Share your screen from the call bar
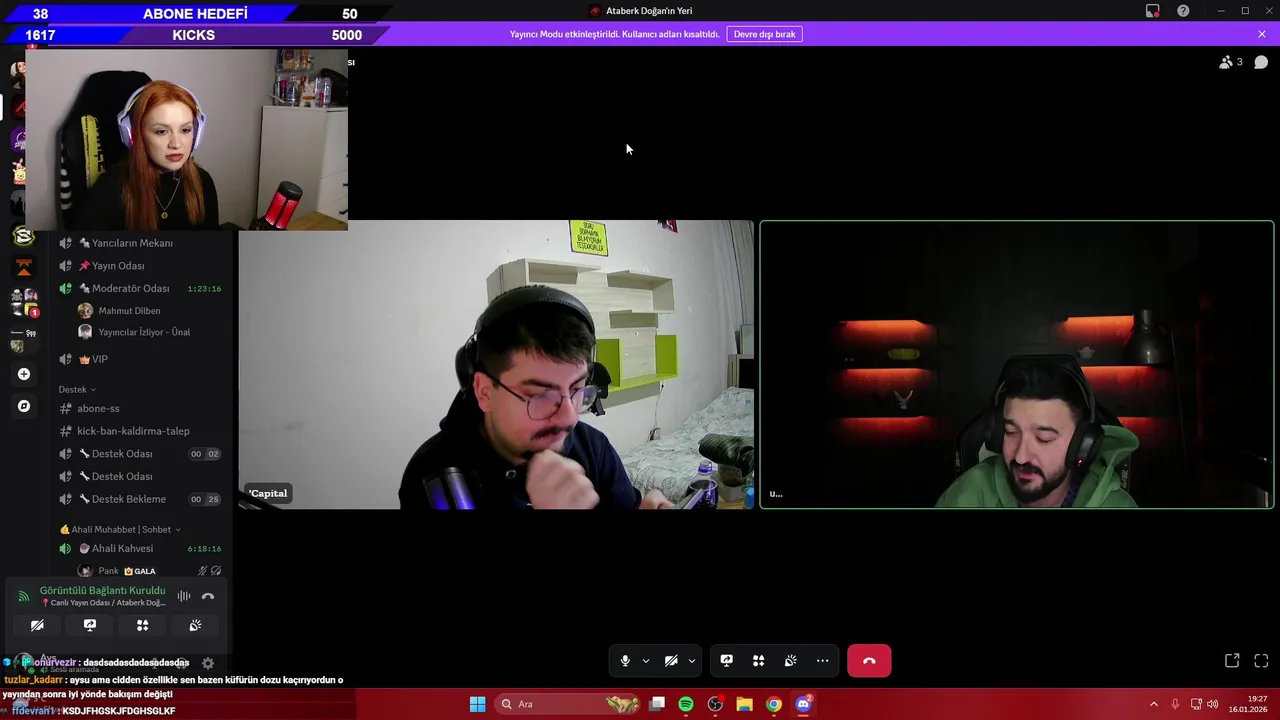Image resolution: width=1280 pixels, height=720 pixels. (x=727, y=661)
